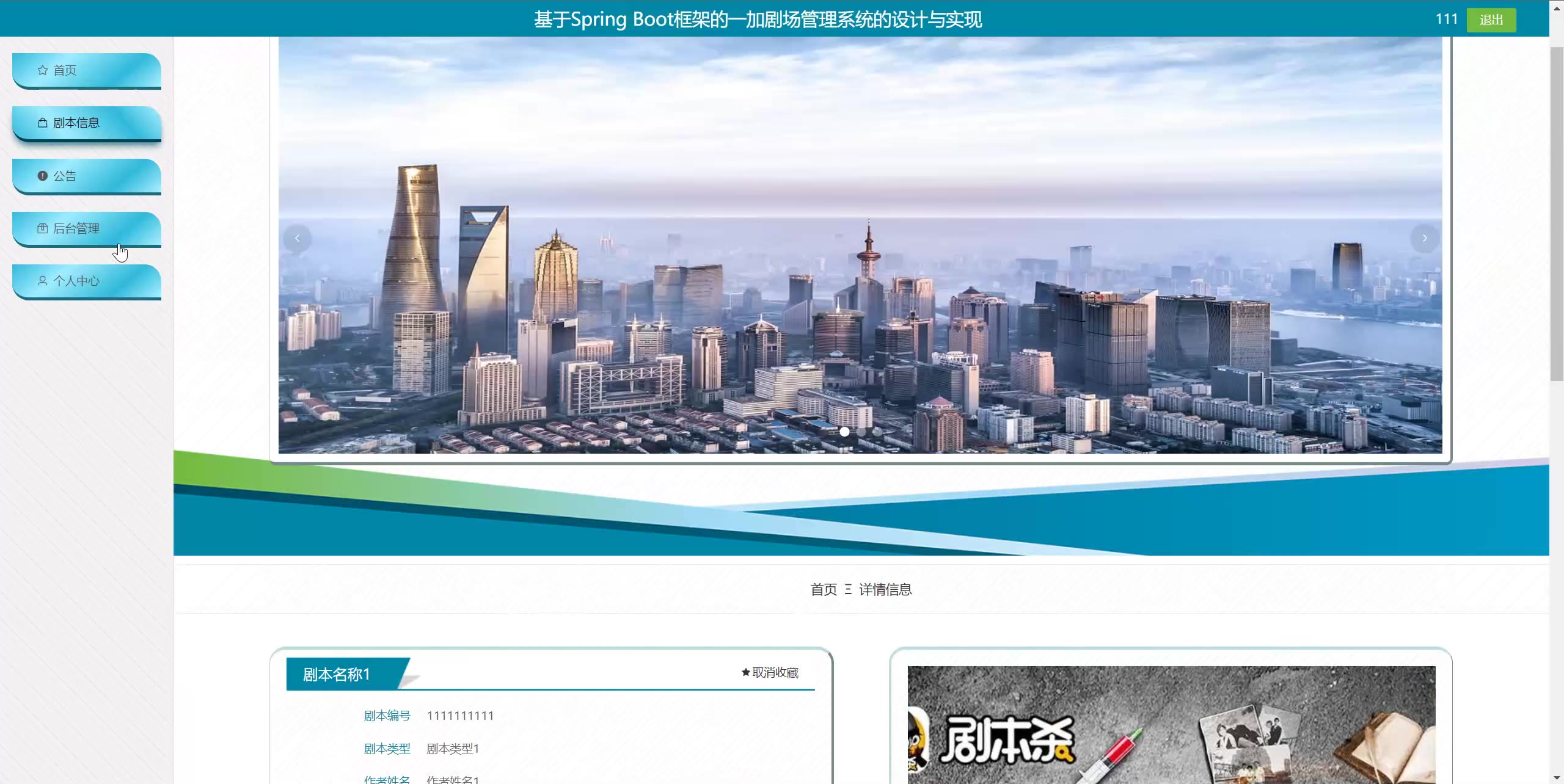This screenshot has width=1564, height=784.
Task: Advance carousel with right arrow
Action: coord(1424,238)
